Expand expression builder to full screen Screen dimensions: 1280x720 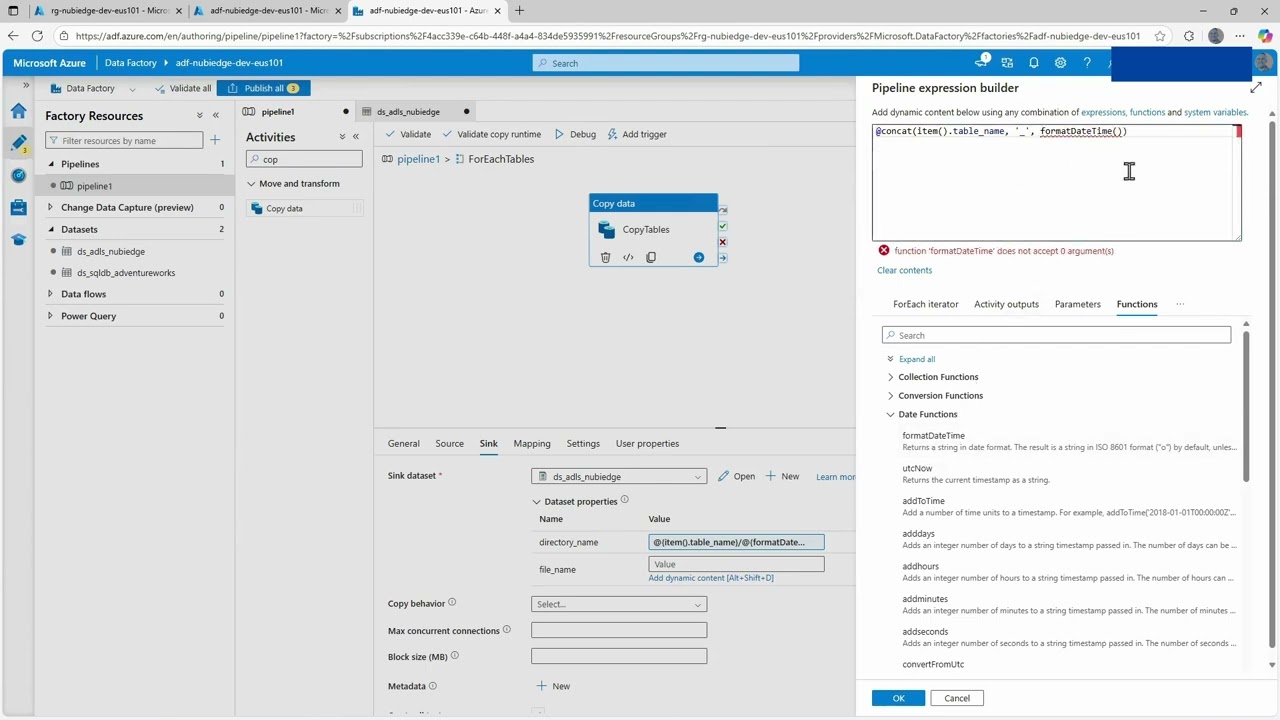1256,87
